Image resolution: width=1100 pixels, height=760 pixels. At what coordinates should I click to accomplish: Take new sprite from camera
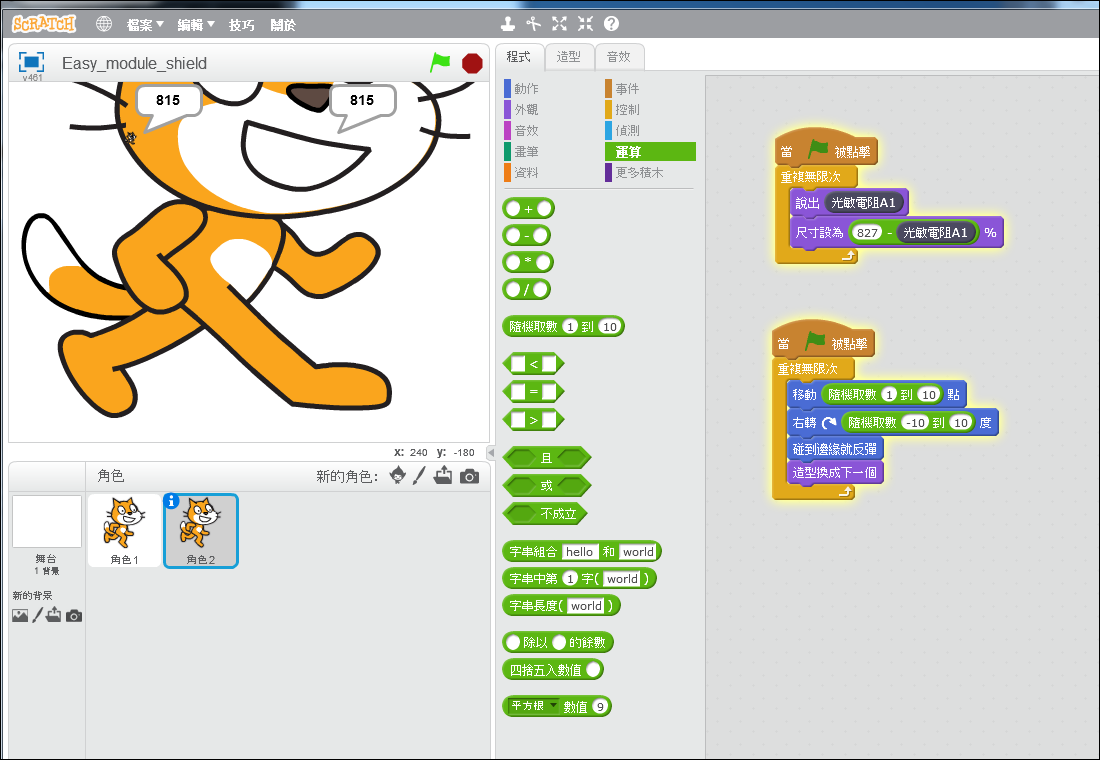point(469,476)
